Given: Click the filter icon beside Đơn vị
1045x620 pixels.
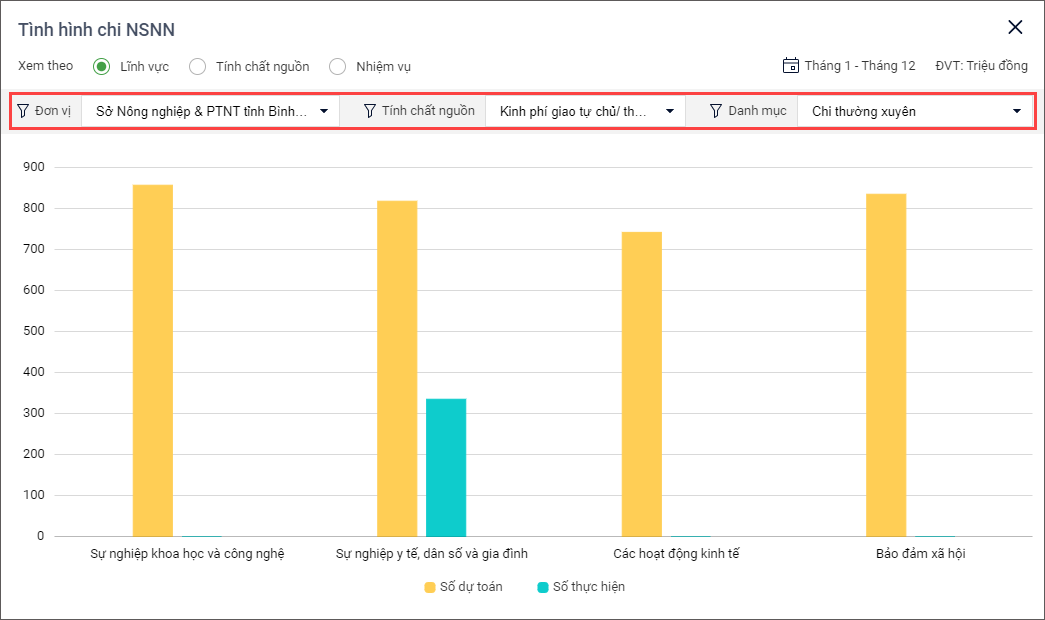Looking at the screenshot, I should tap(23, 111).
